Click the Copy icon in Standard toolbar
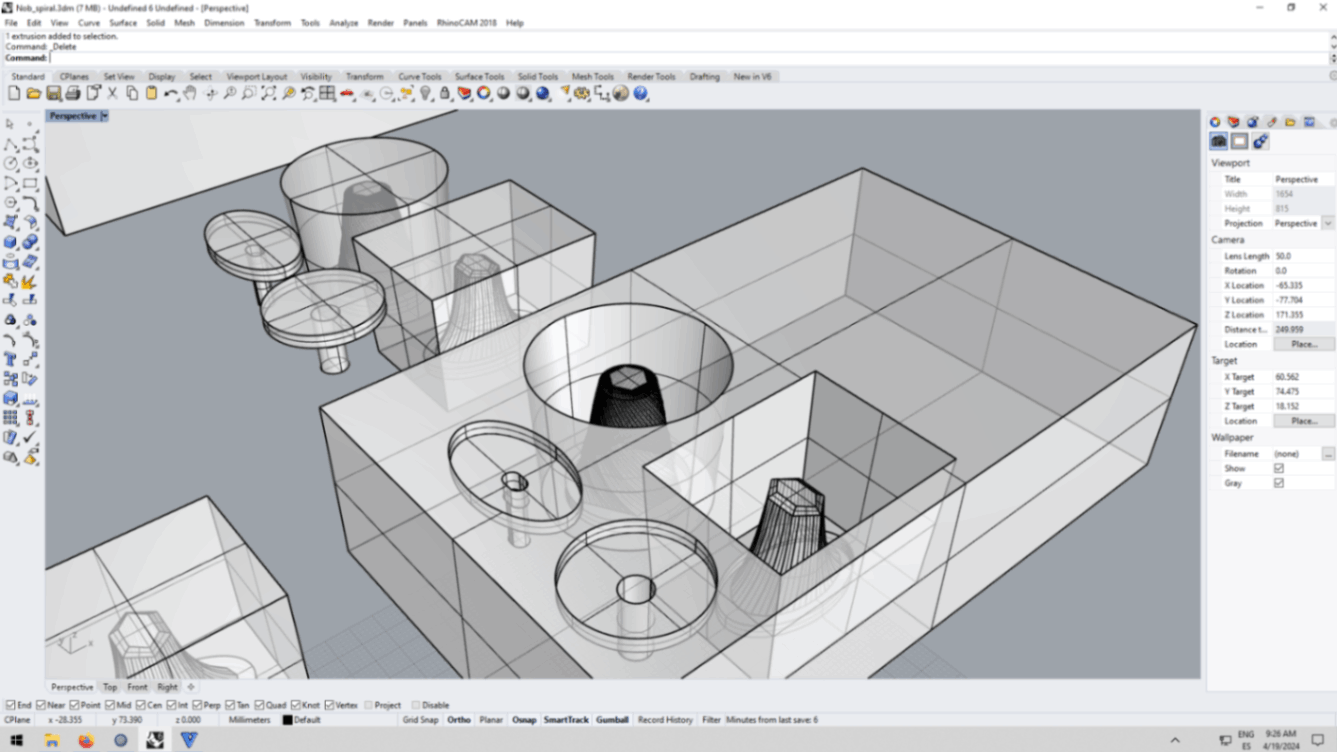Screen dimensions: 1337x752 132,93
